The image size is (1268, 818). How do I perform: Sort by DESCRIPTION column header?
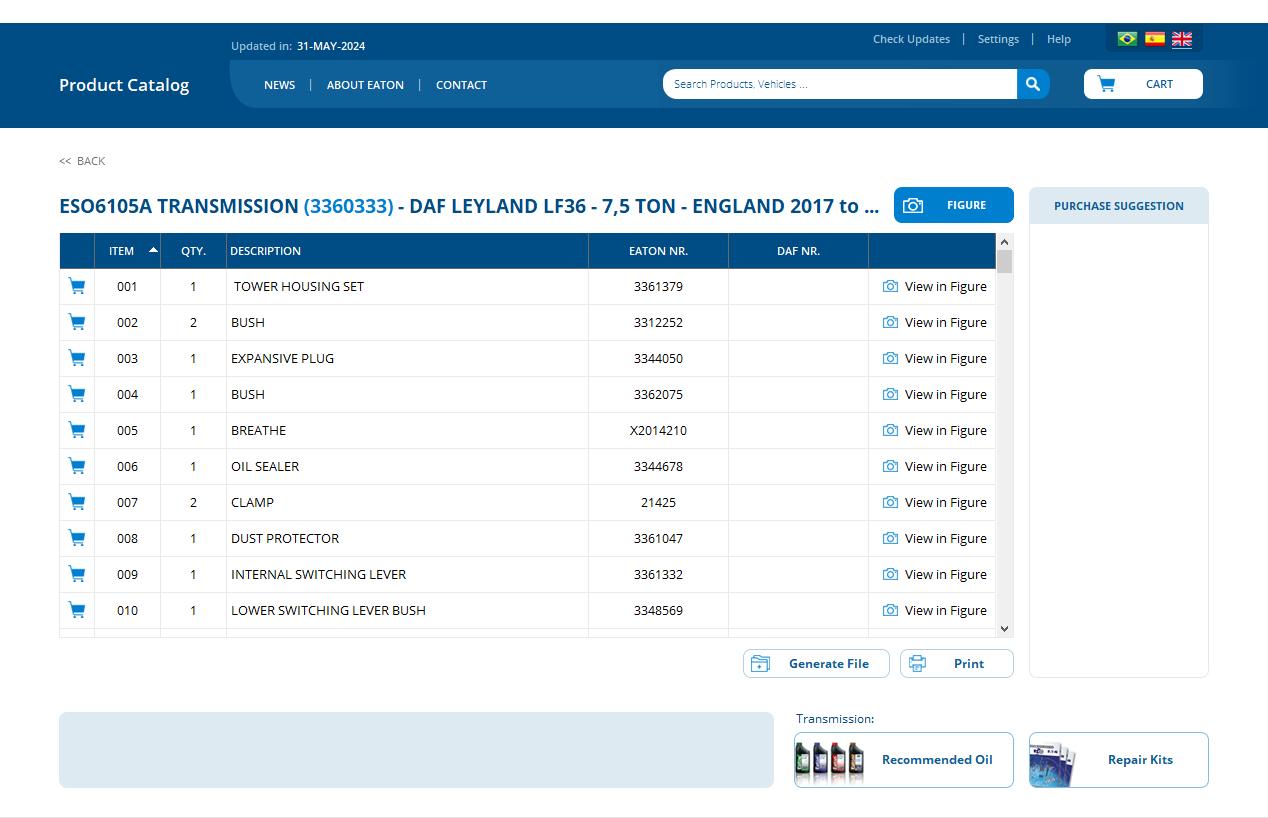click(x=407, y=251)
